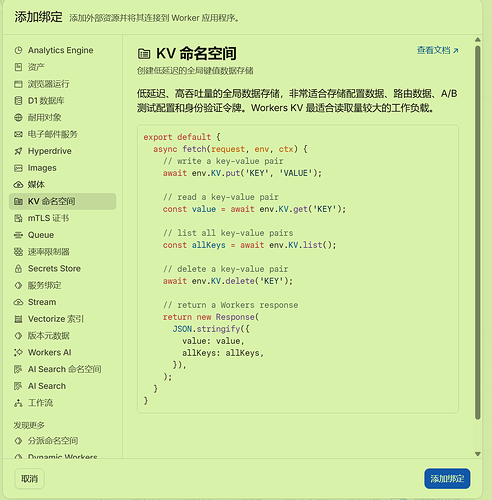This screenshot has width=492, height=500.
Task: Click the Vectorize 索引 icon
Action: tap(18, 319)
